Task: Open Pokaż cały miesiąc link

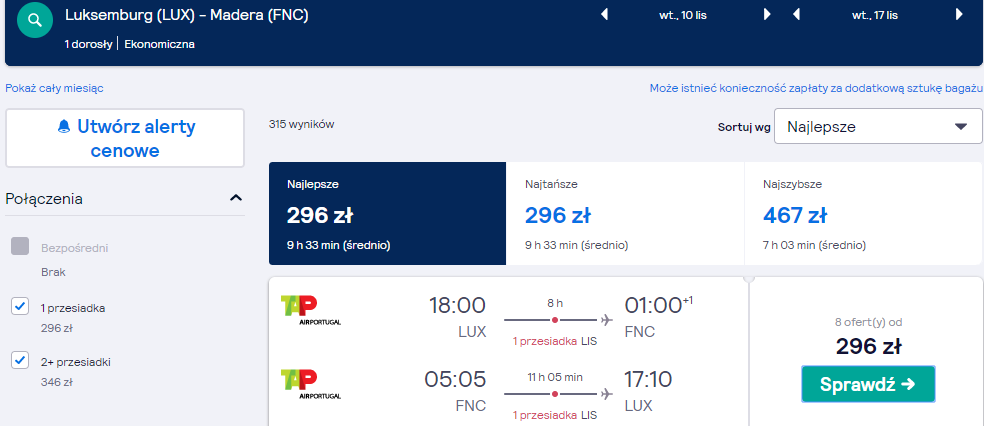Action: coord(55,88)
